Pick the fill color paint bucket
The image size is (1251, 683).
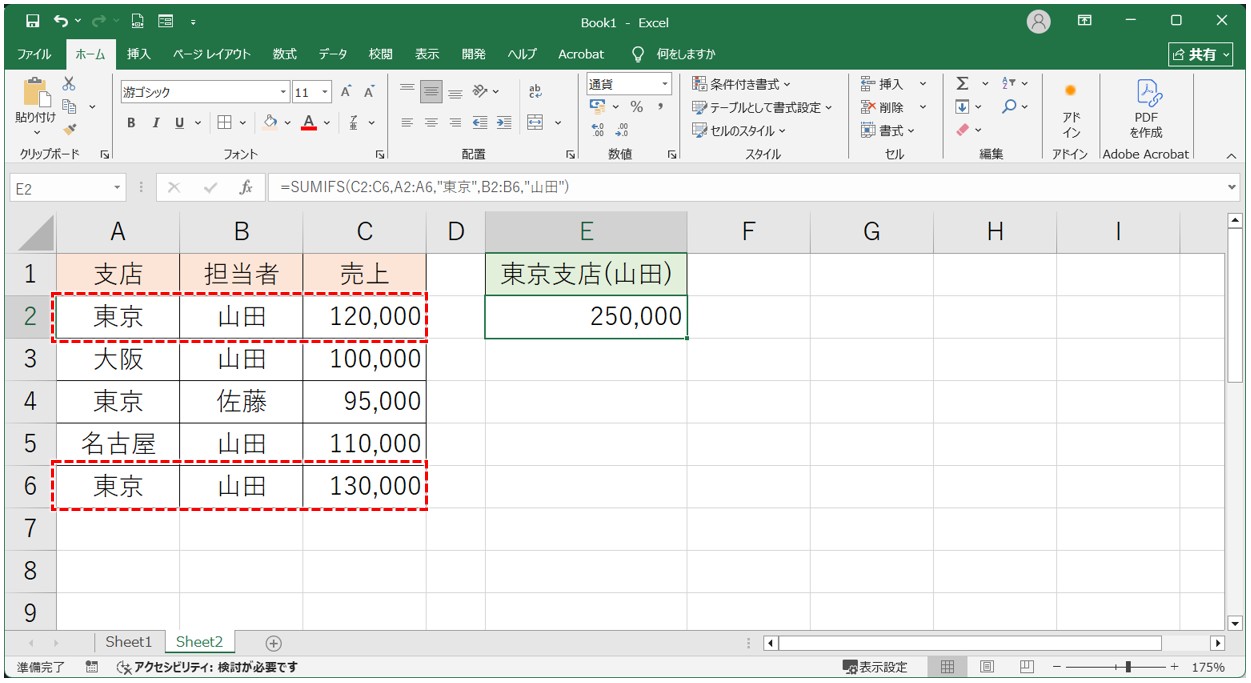(x=269, y=123)
